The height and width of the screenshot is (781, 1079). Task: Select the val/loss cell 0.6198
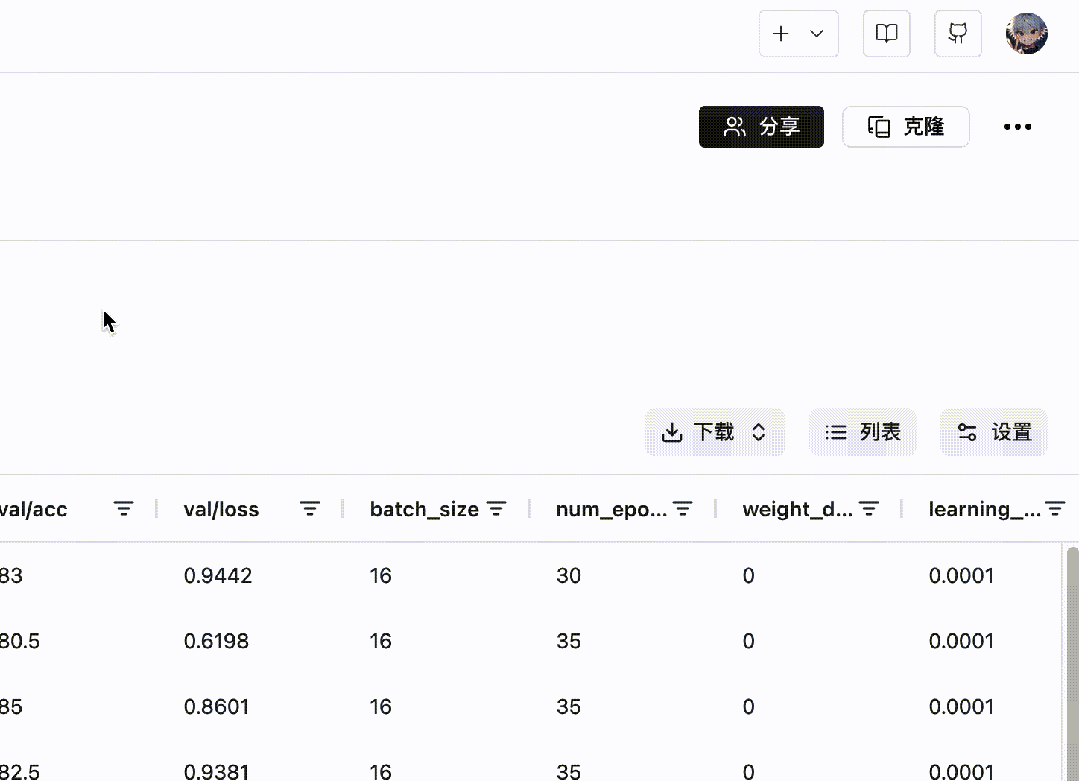coord(216,641)
